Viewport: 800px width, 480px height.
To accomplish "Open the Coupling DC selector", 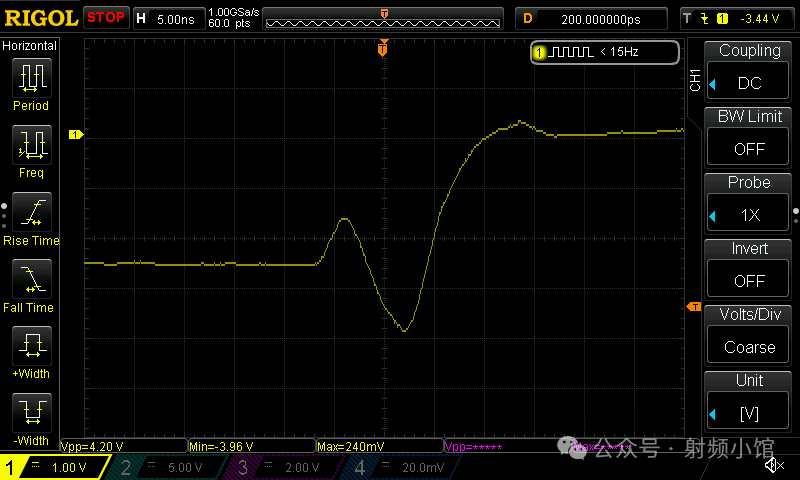I will point(750,83).
